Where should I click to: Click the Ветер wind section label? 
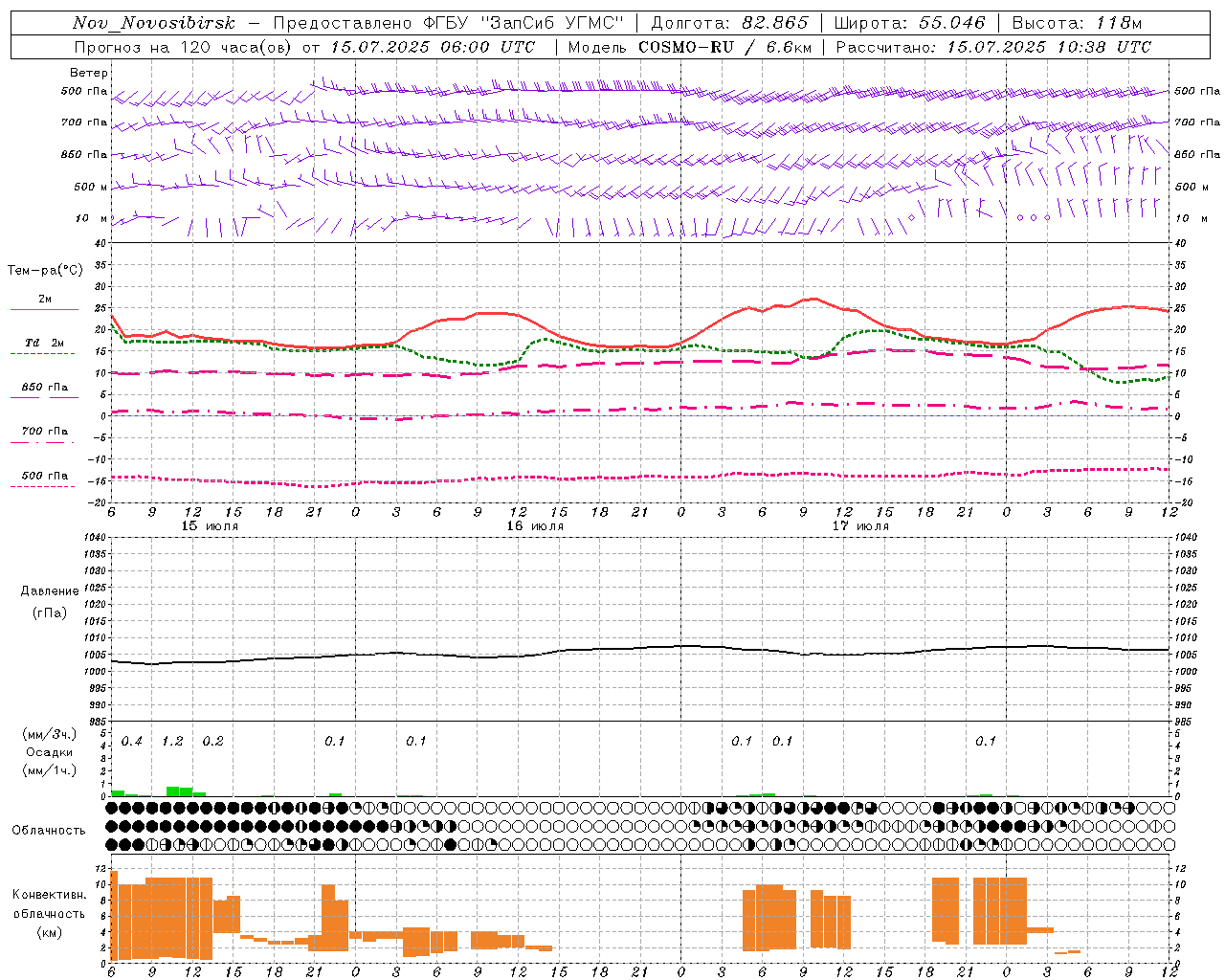pos(89,73)
